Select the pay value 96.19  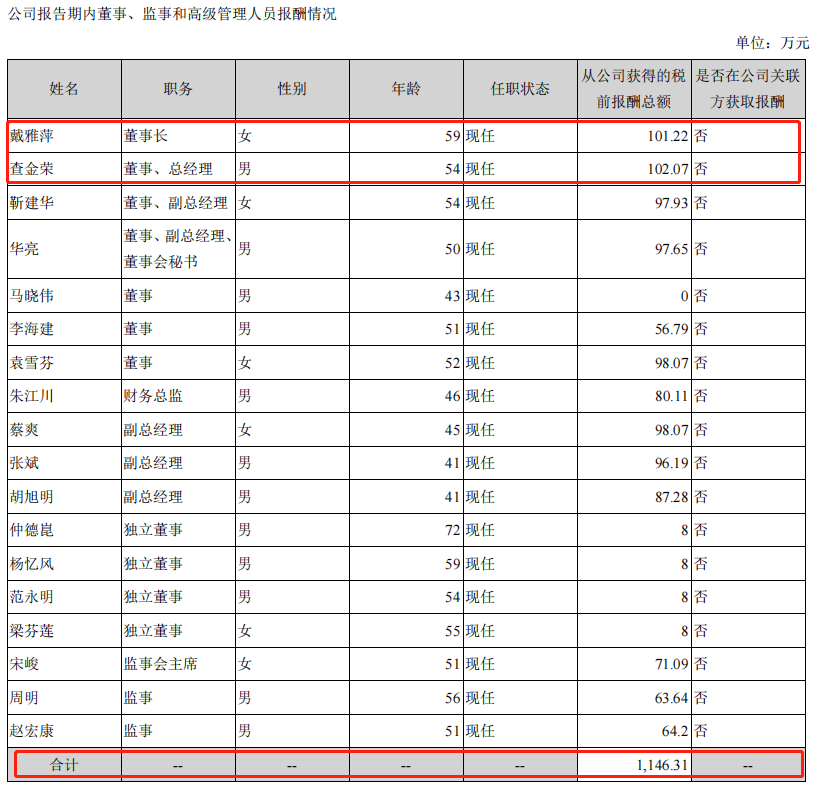point(671,463)
